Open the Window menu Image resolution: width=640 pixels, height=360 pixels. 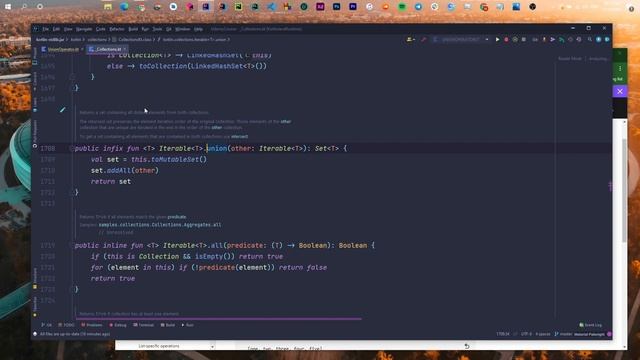click(x=182, y=29)
